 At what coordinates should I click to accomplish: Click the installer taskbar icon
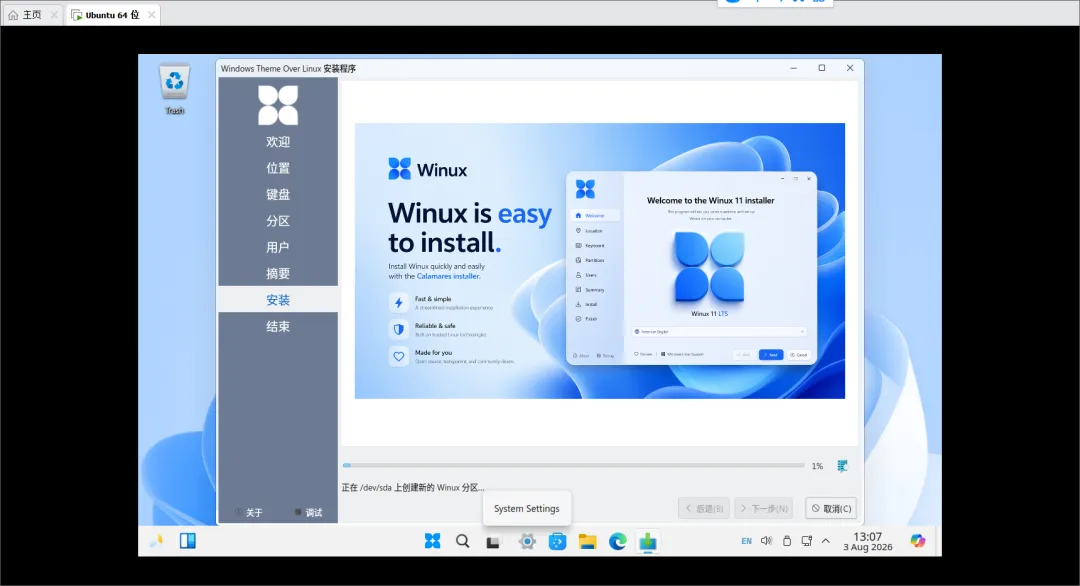click(x=647, y=541)
